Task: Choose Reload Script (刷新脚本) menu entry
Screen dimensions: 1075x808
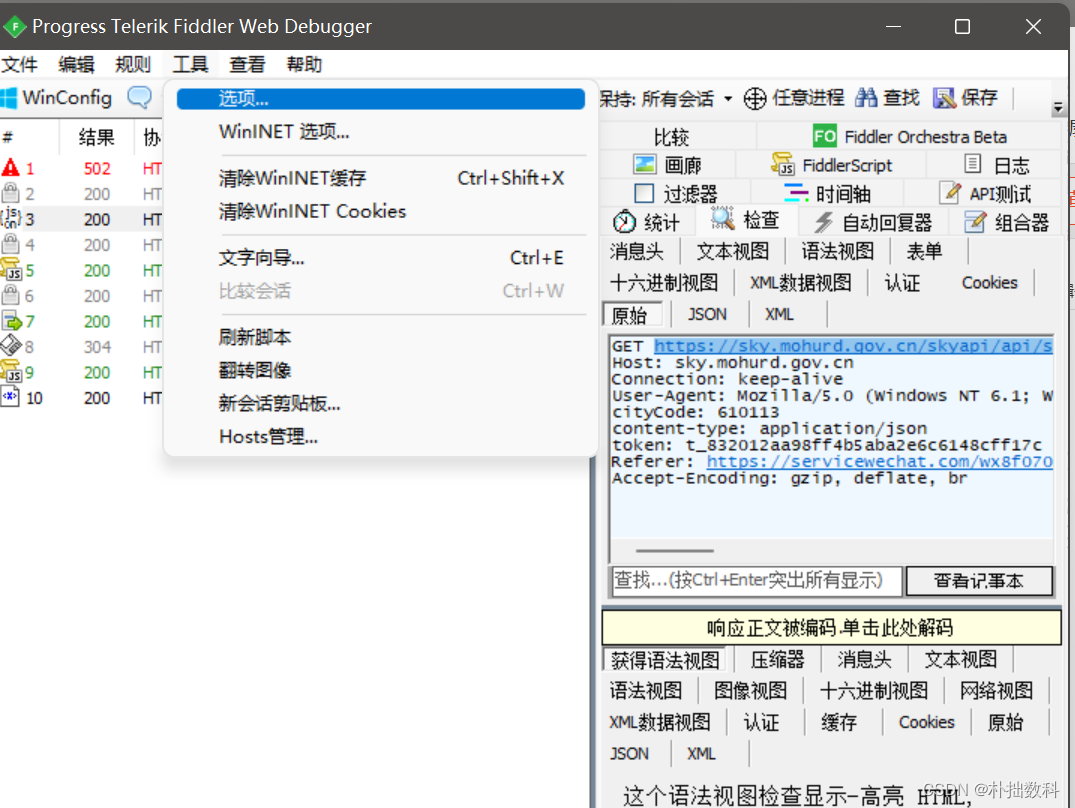Action: 381,337
